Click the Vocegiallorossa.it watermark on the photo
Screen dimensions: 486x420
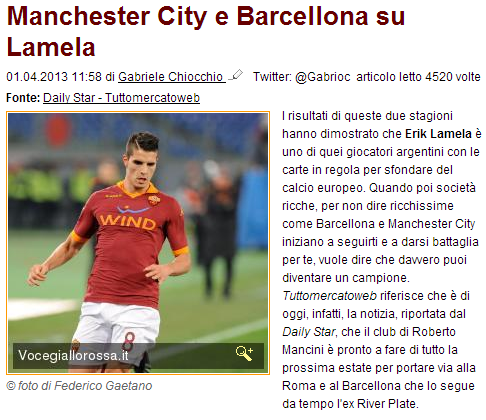73,355
